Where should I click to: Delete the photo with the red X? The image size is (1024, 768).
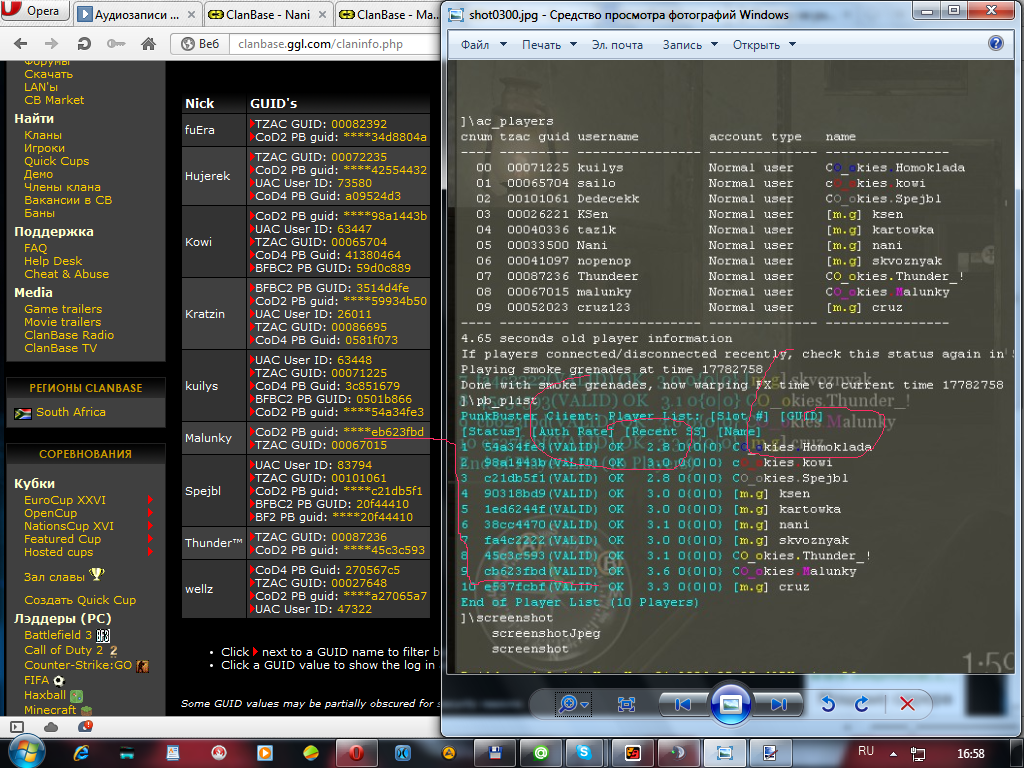[907, 704]
